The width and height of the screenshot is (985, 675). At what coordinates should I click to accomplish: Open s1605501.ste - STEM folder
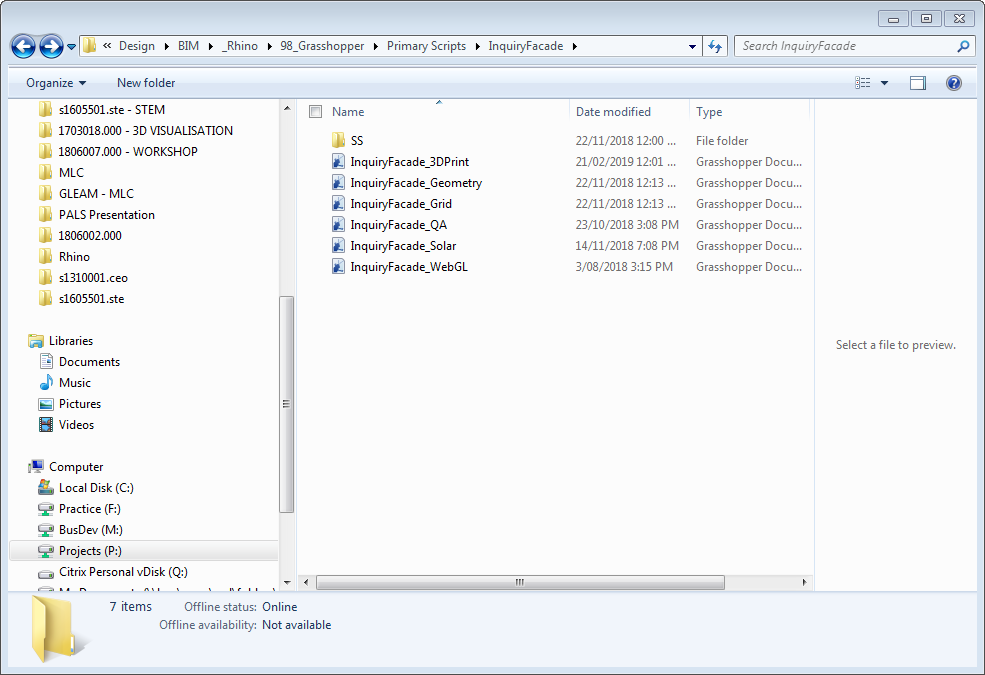(112, 110)
